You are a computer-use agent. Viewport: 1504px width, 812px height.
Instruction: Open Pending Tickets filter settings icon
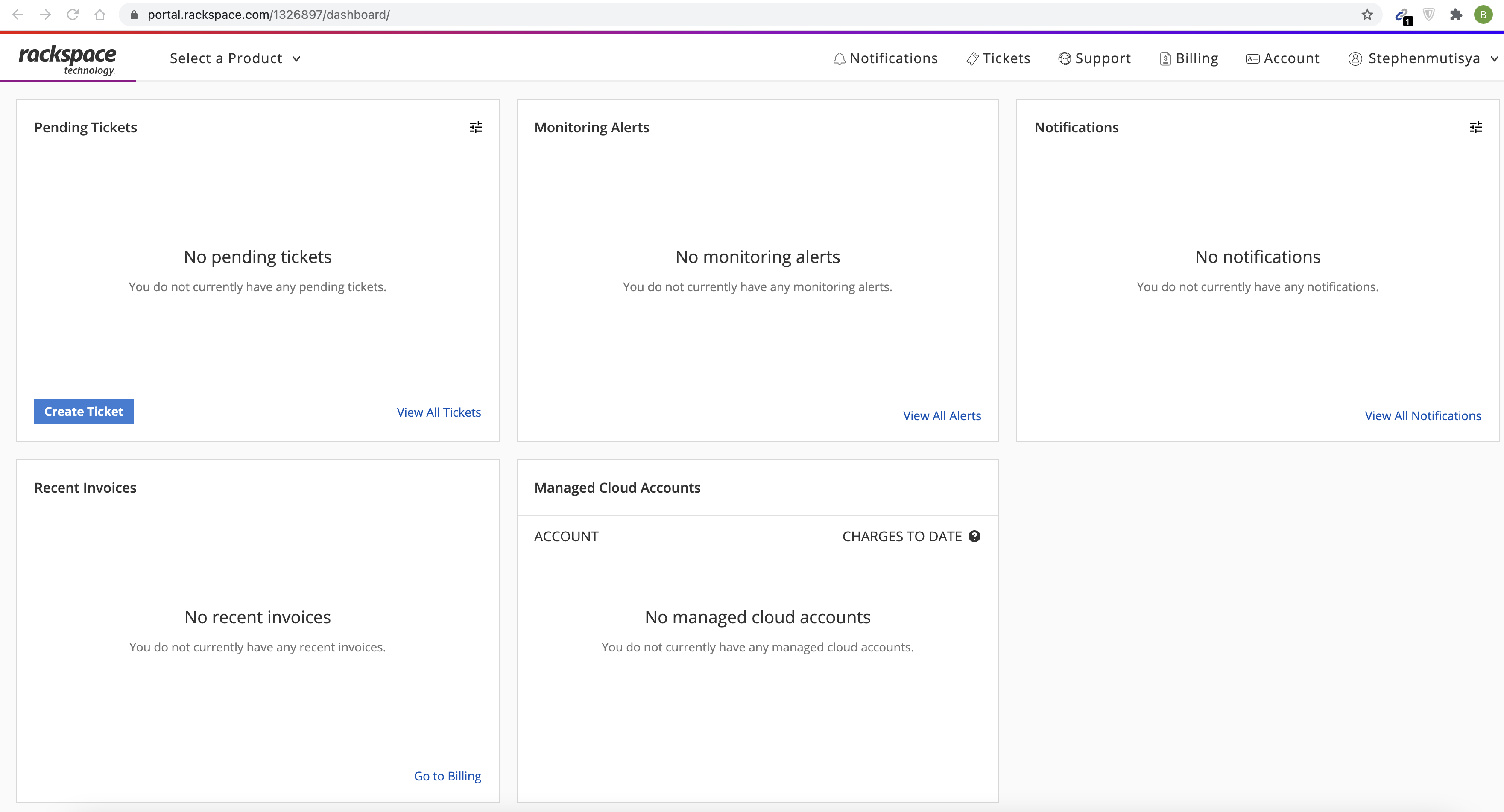[x=475, y=127]
